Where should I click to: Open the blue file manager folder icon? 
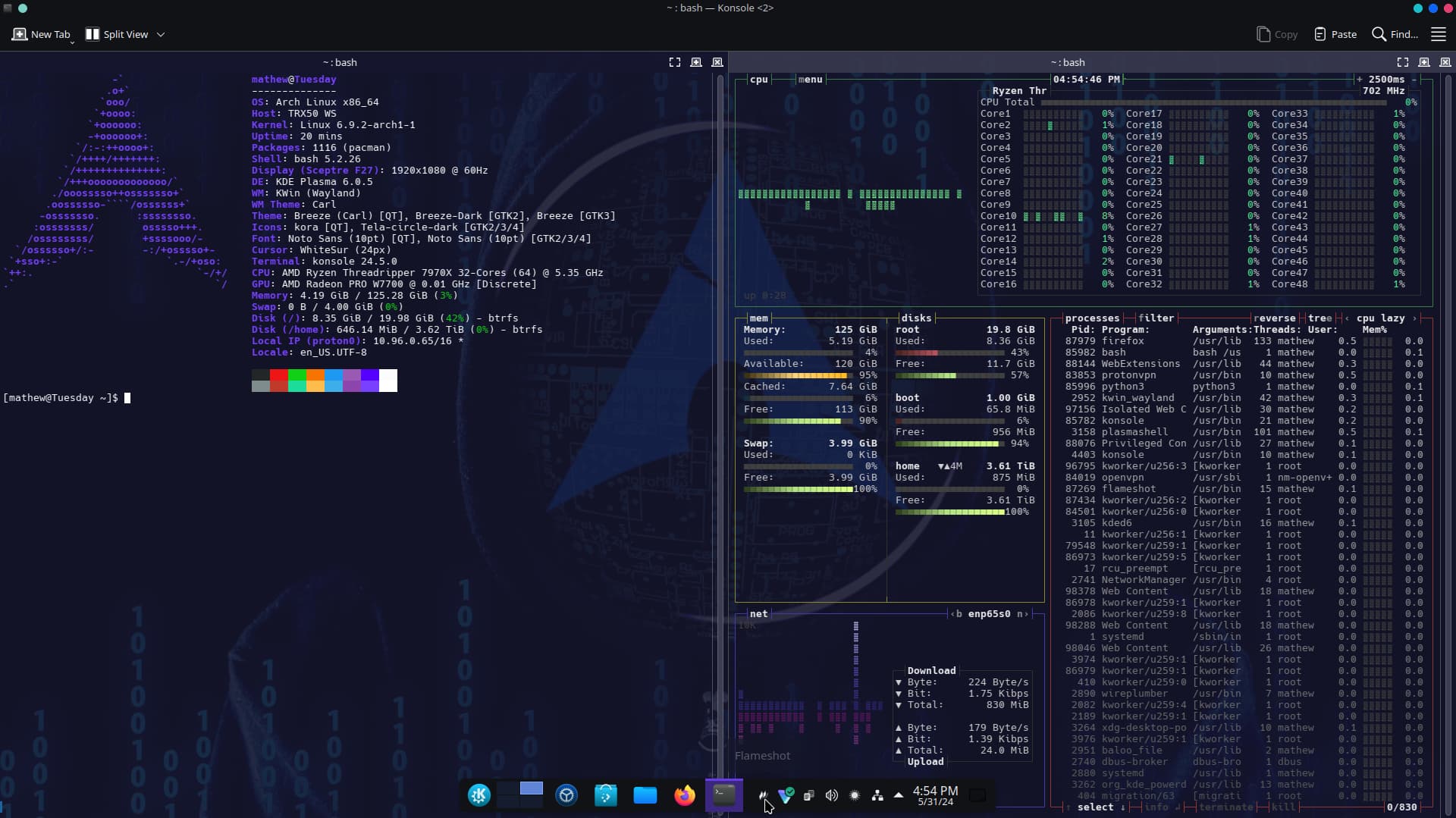[645, 795]
